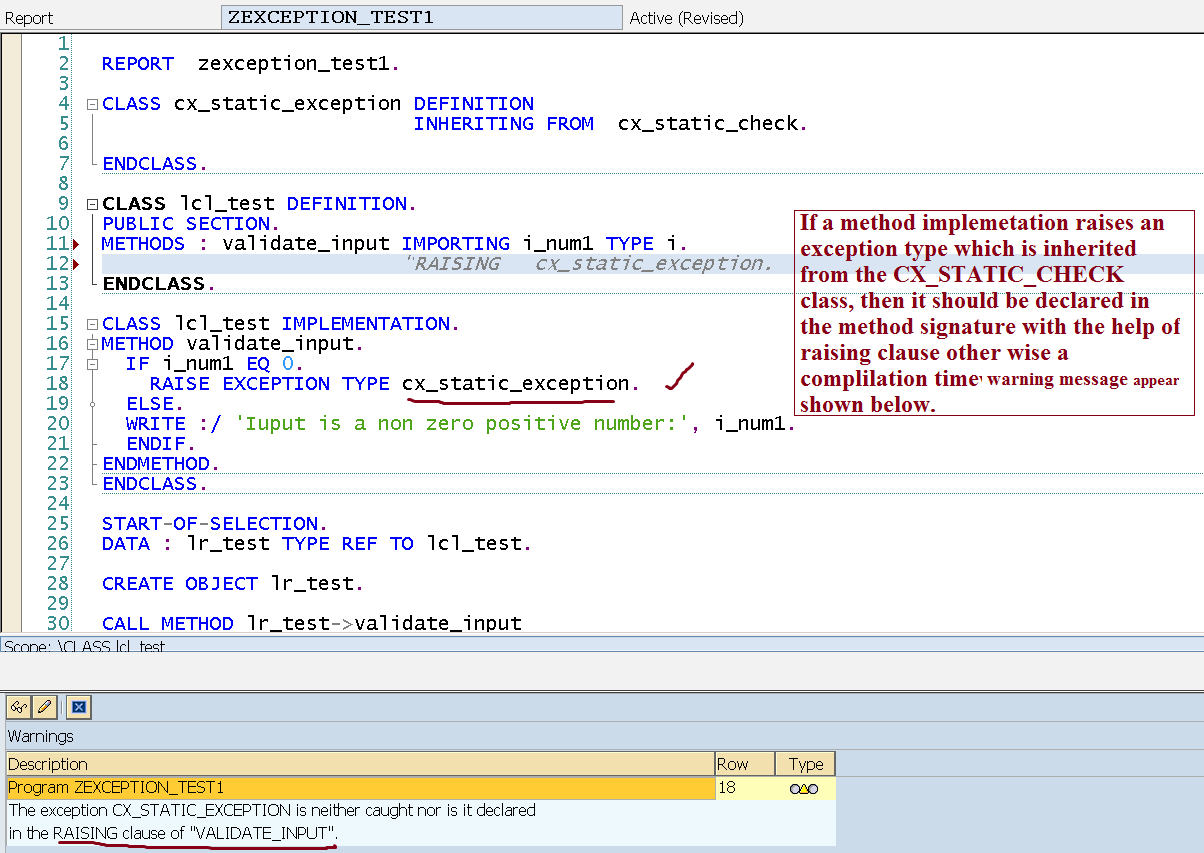1204x853 pixels.
Task: Collapse CLASS lcl_test IMPLEMENTATION block
Action: (92, 324)
